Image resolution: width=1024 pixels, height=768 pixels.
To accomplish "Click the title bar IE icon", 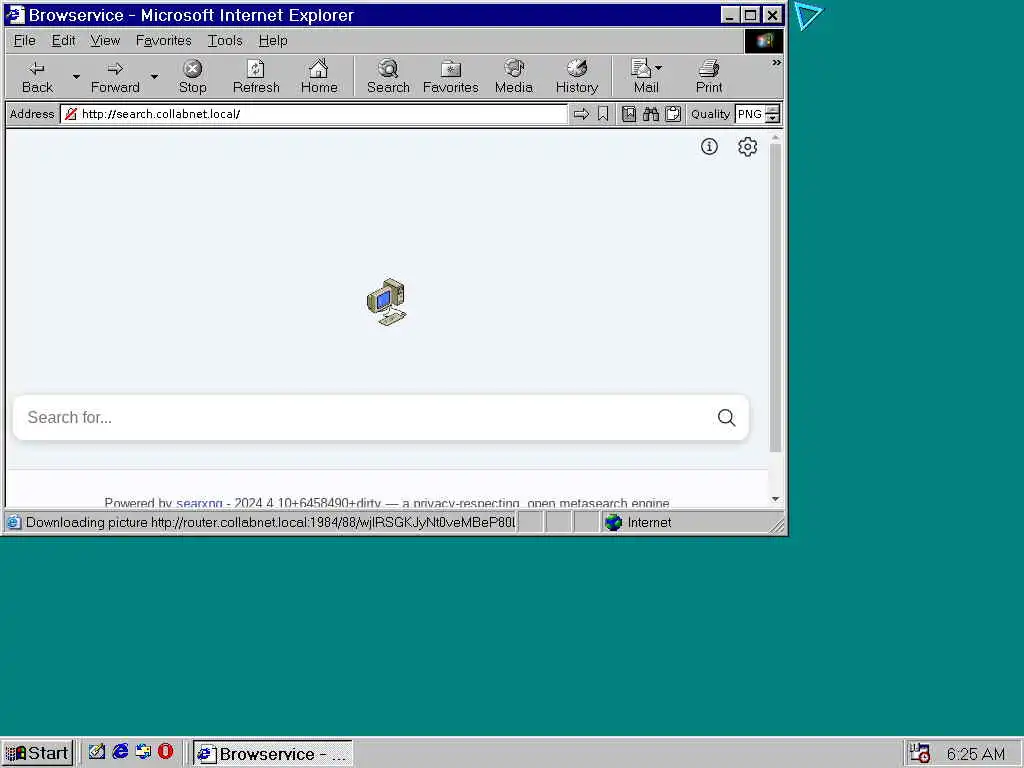I will 15,14.
